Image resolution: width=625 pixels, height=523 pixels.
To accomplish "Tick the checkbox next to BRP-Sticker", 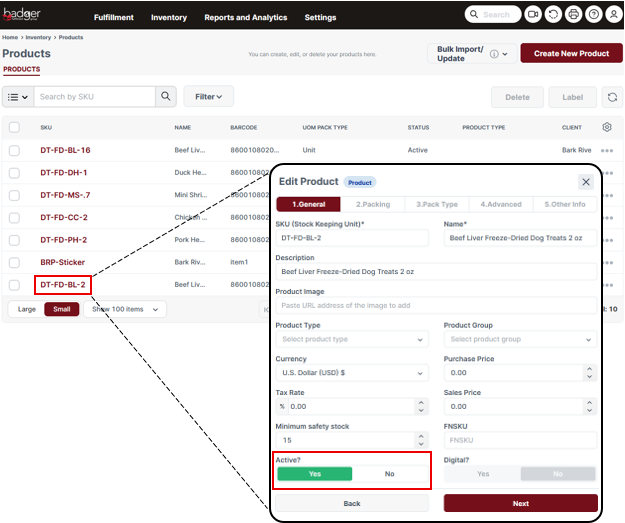I will (14, 262).
